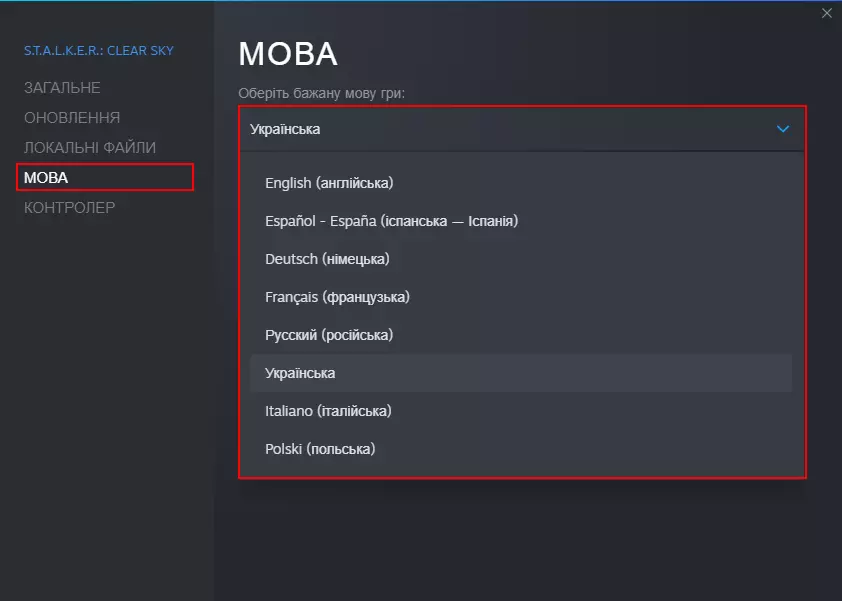842x601 pixels.
Task: Open the ЗАГАЛЬНЕ settings tab
Action: [62, 88]
